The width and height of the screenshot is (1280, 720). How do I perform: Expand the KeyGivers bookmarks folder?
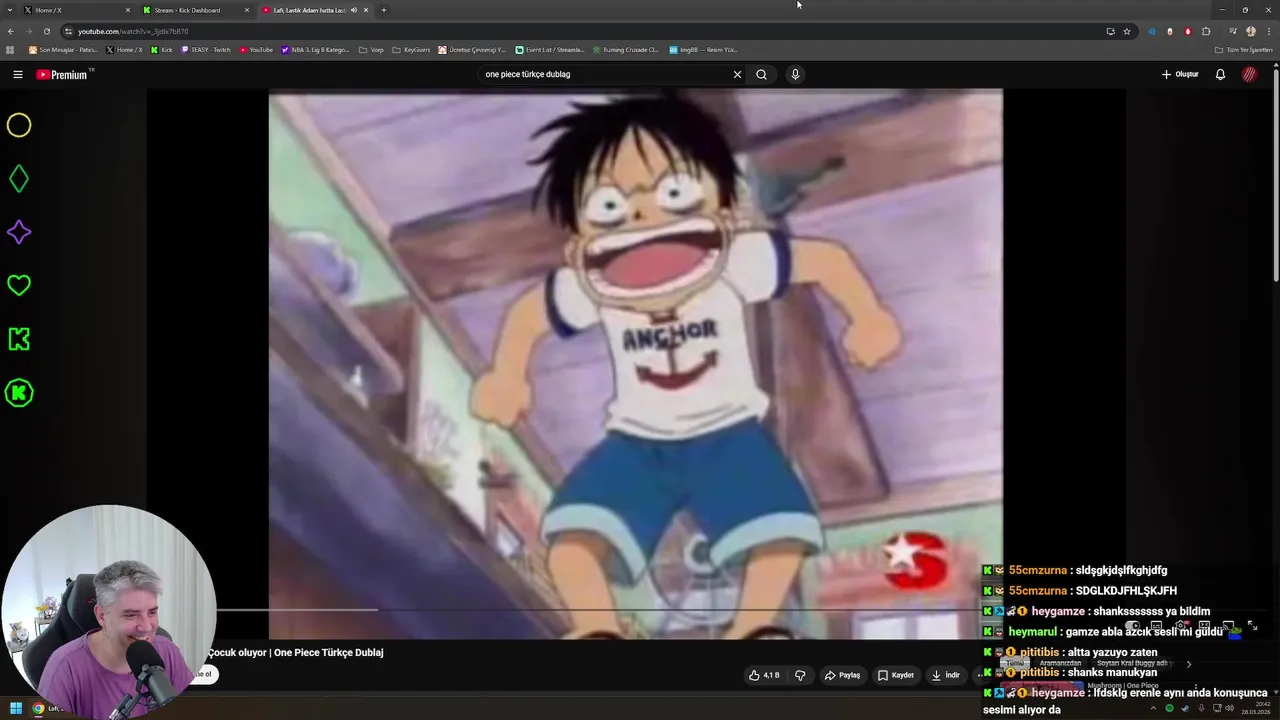tap(411, 49)
